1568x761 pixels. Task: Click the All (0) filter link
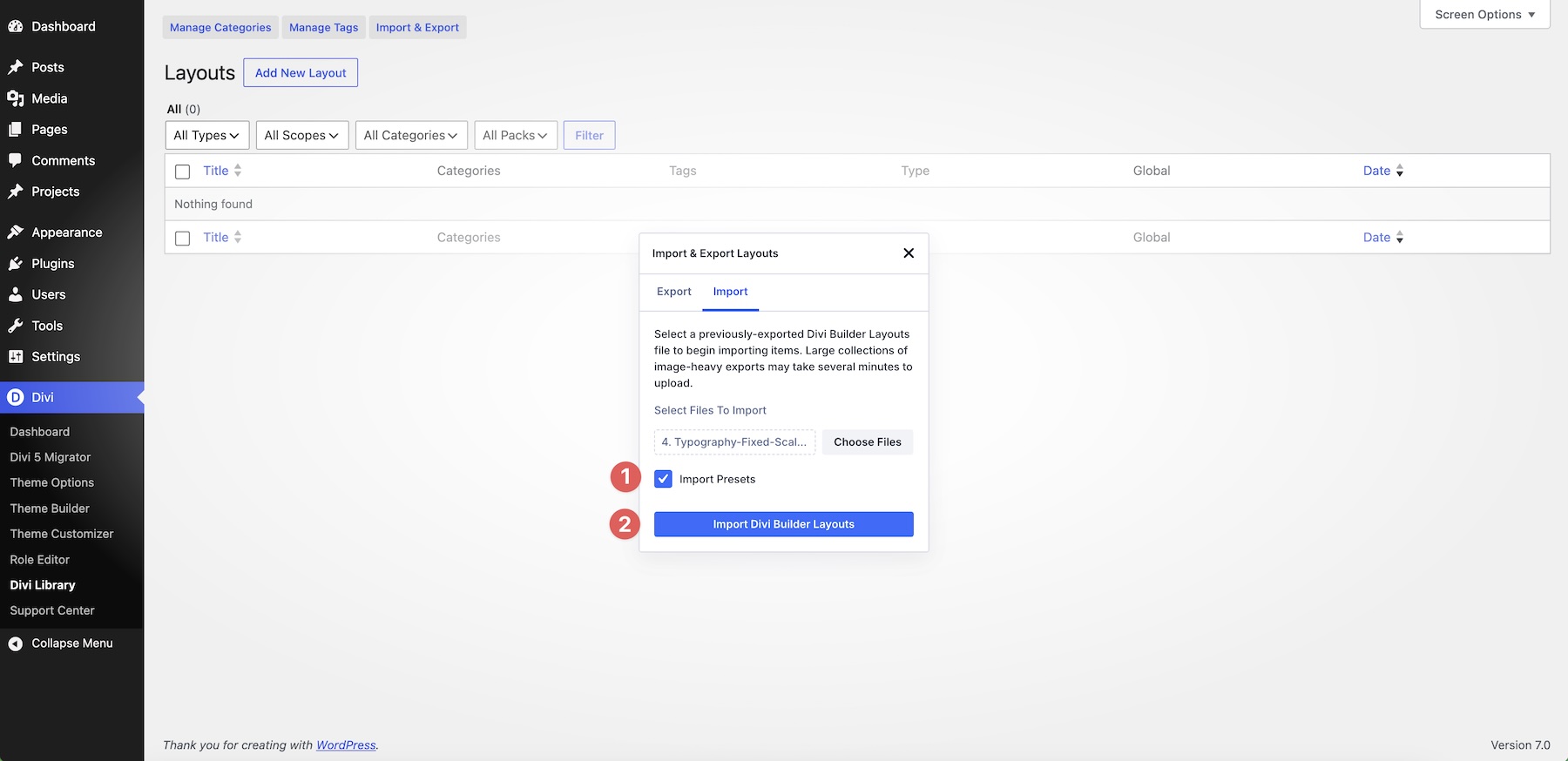[x=184, y=109]
